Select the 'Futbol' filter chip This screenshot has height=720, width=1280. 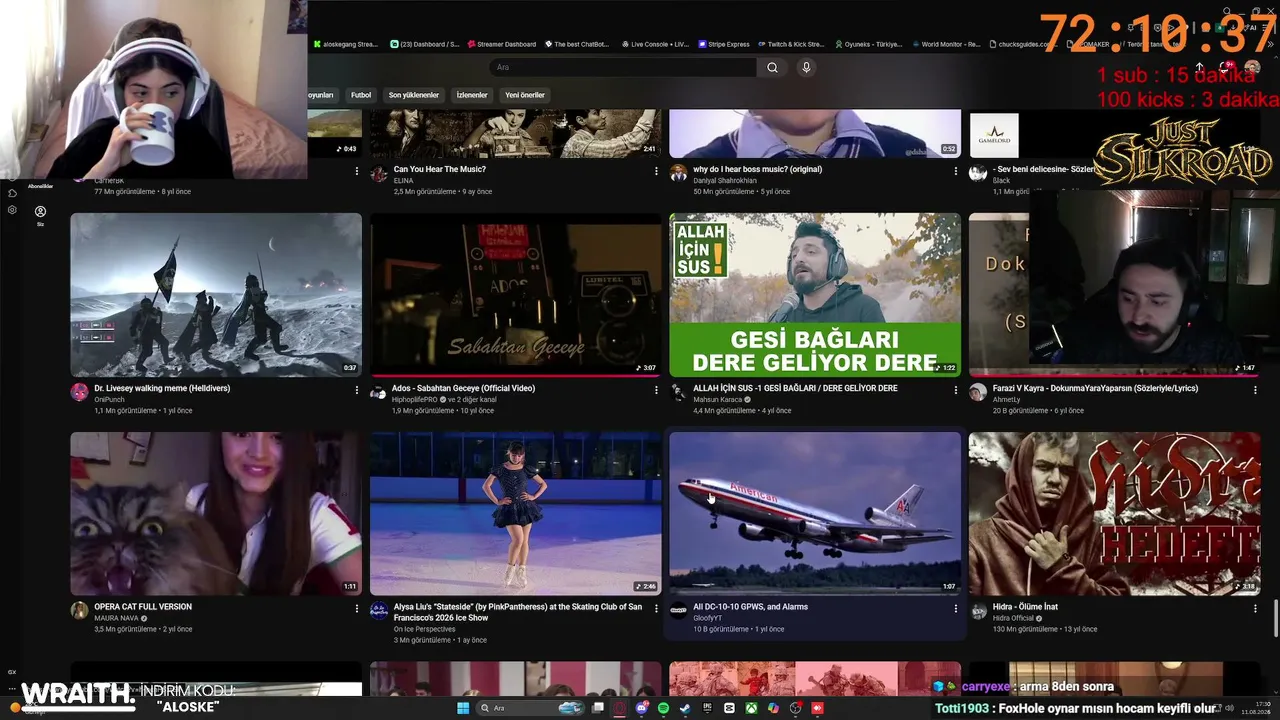click(x=361, y=95)
